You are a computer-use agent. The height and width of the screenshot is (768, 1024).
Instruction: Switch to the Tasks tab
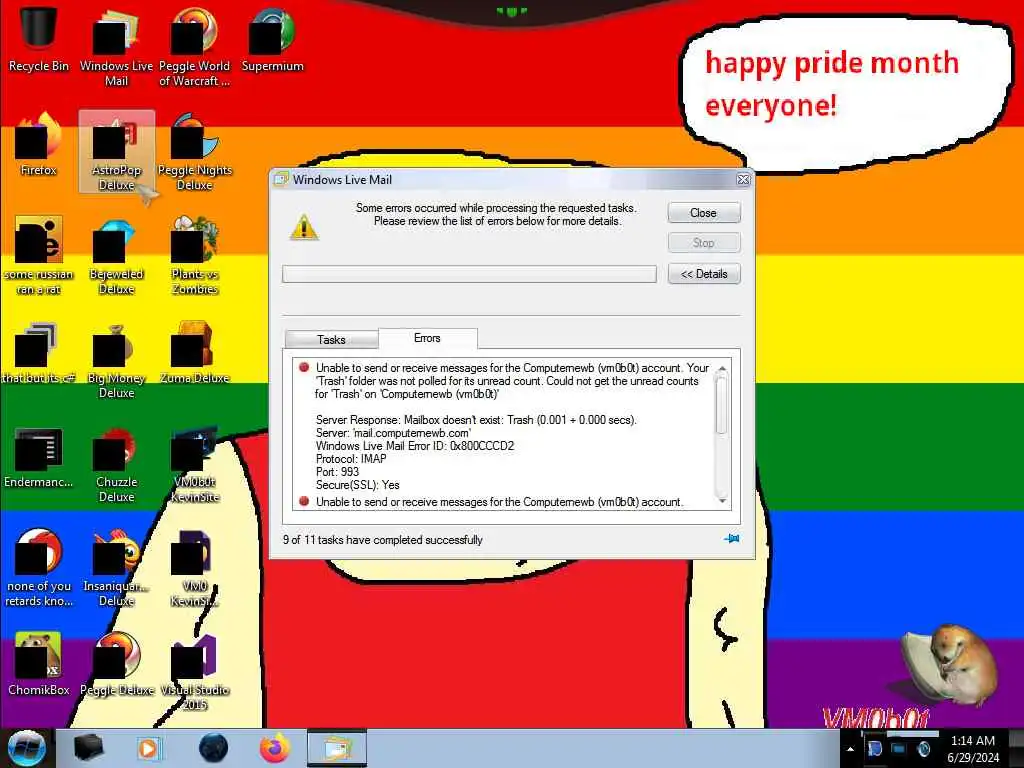coord(331,340)
